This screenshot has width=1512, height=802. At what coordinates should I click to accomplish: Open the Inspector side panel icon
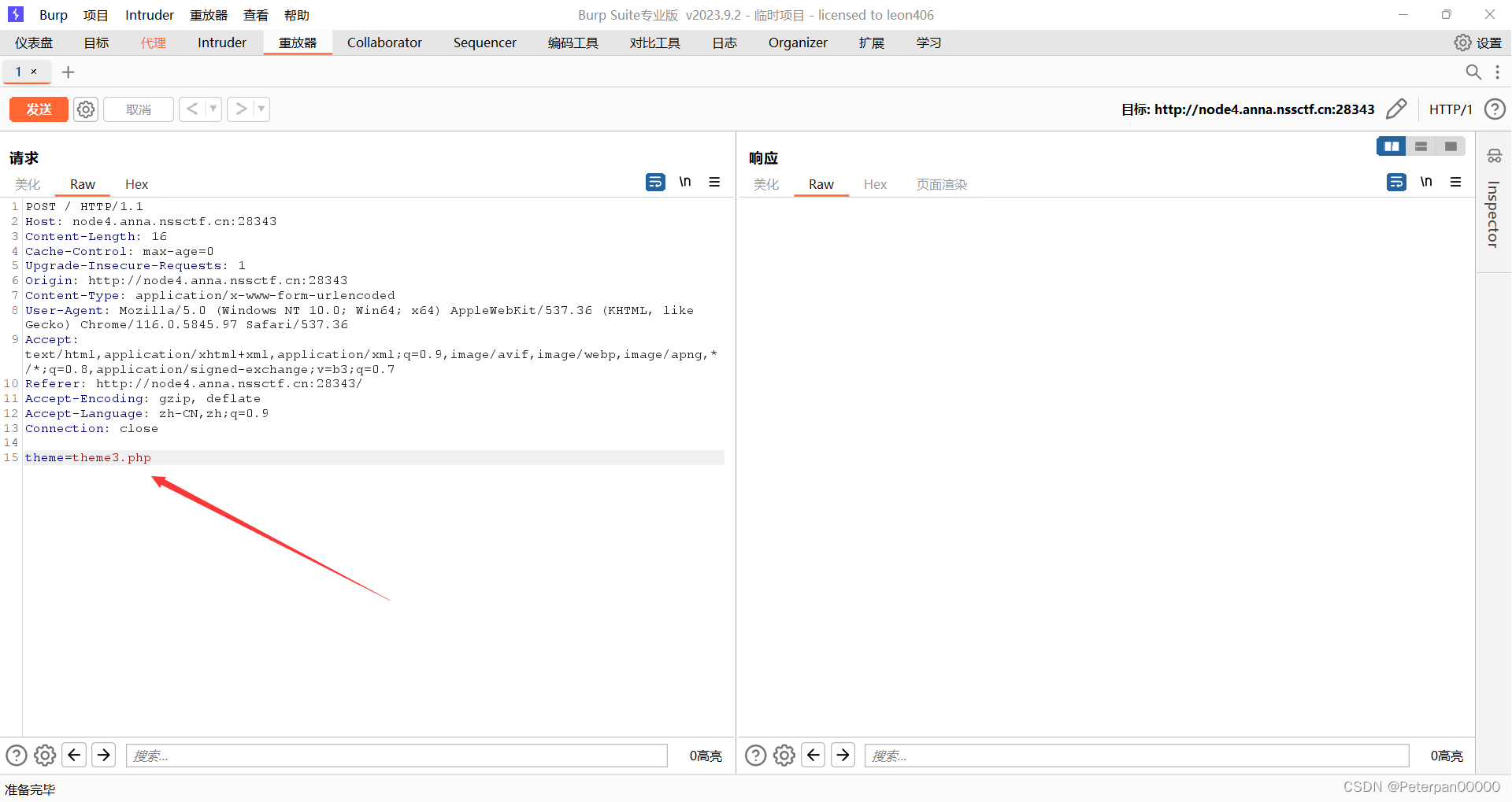coord(1494,156)
